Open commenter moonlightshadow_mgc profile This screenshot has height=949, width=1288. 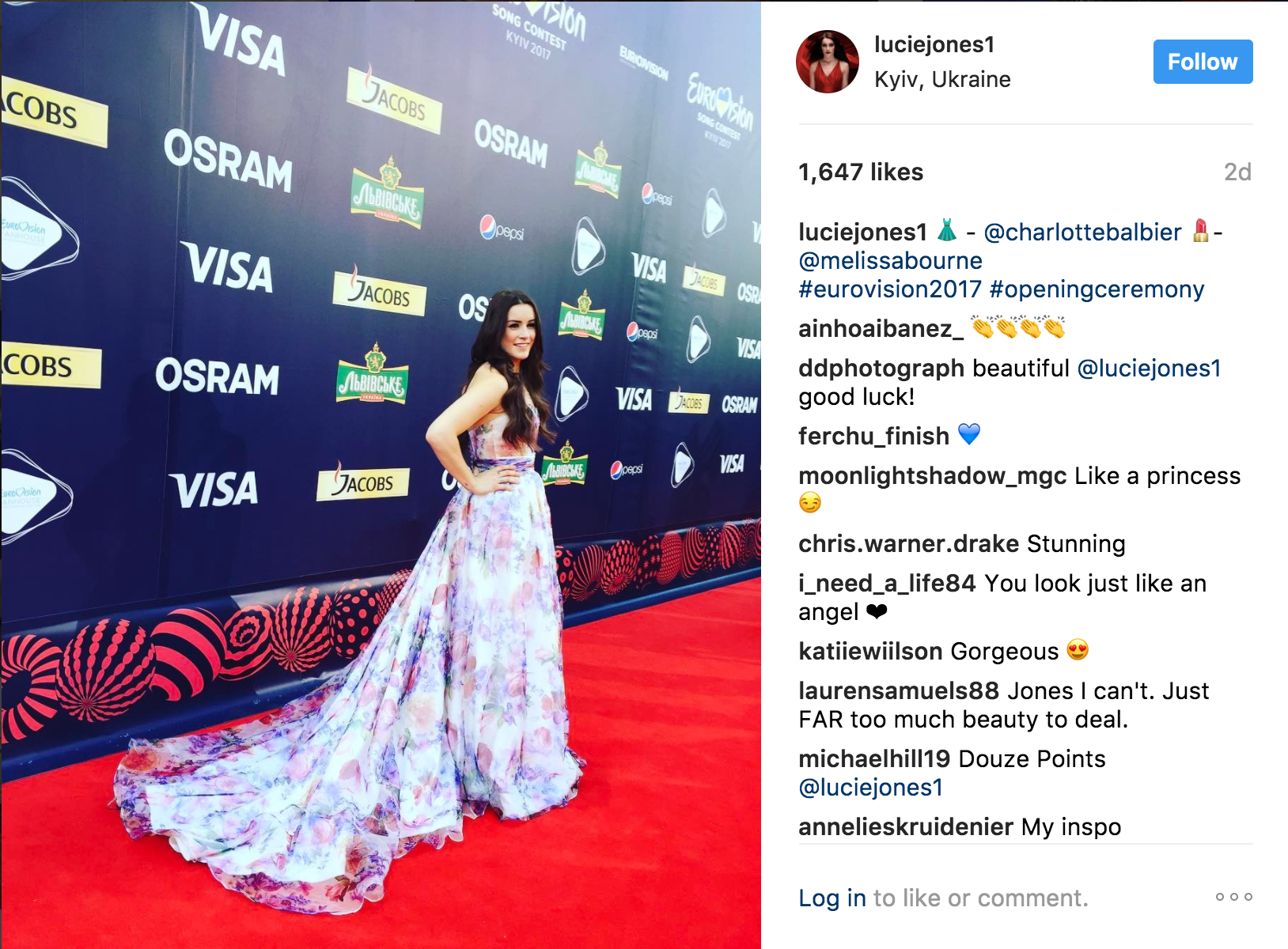933,475
